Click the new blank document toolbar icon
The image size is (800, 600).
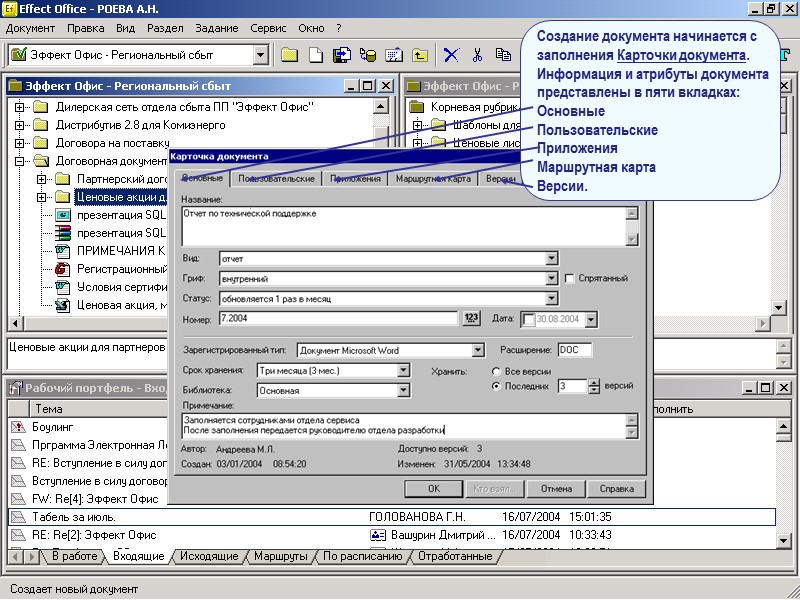pos(316,55)
